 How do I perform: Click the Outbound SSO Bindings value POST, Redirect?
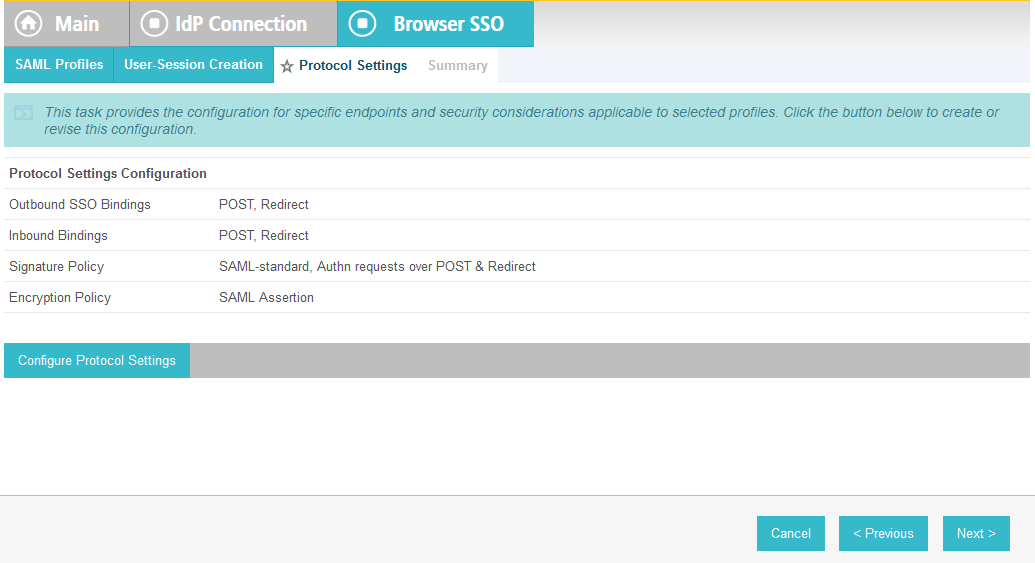tap(264, 205)
